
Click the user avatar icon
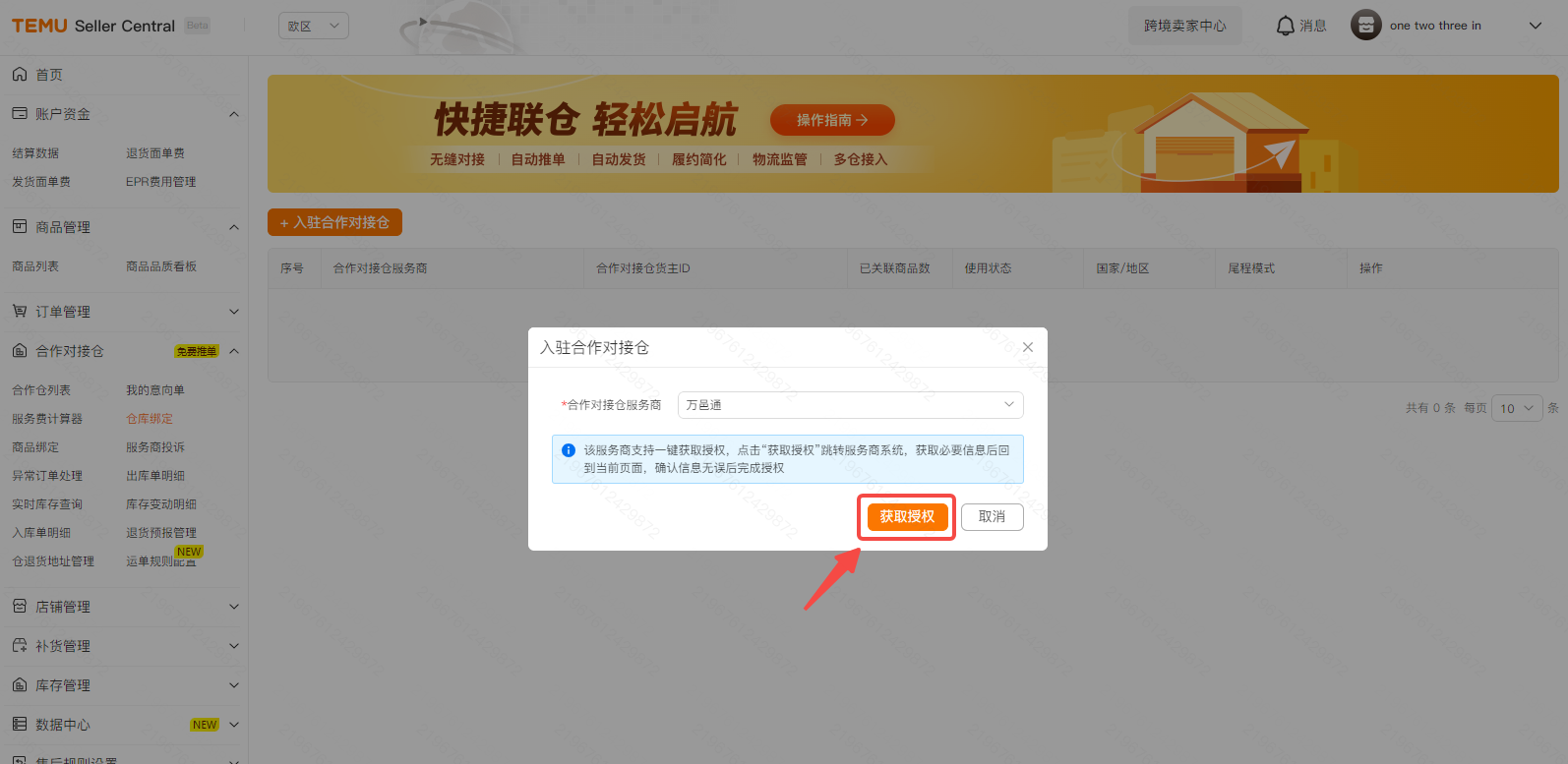(1365, 26)
